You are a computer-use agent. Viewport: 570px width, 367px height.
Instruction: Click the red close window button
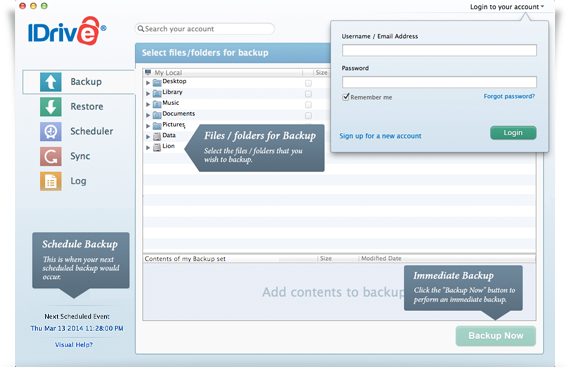tap(22, 6)
